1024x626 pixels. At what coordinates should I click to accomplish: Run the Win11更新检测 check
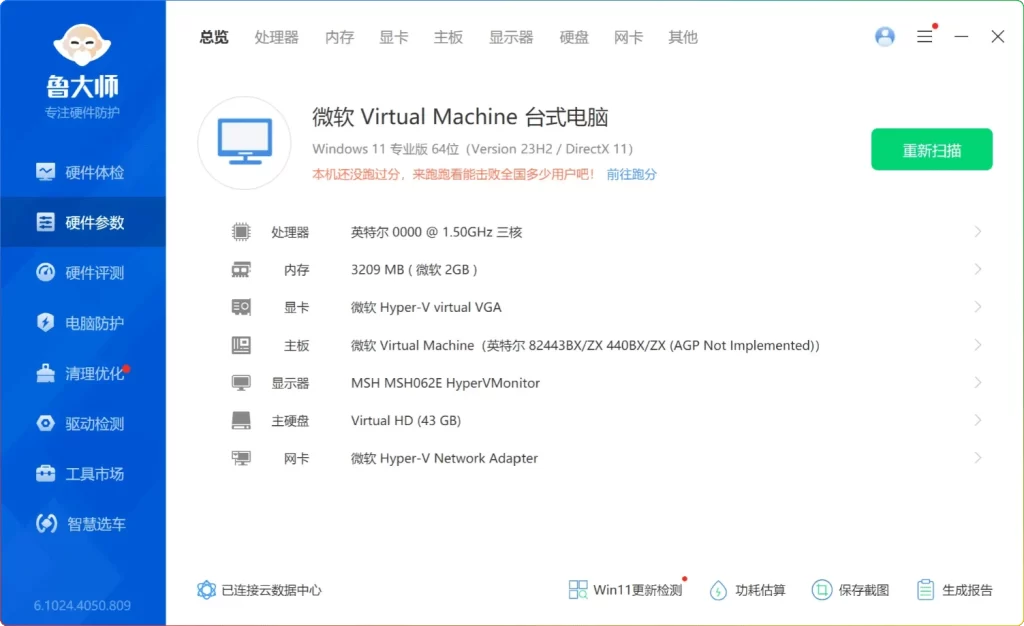pos(625,590)
